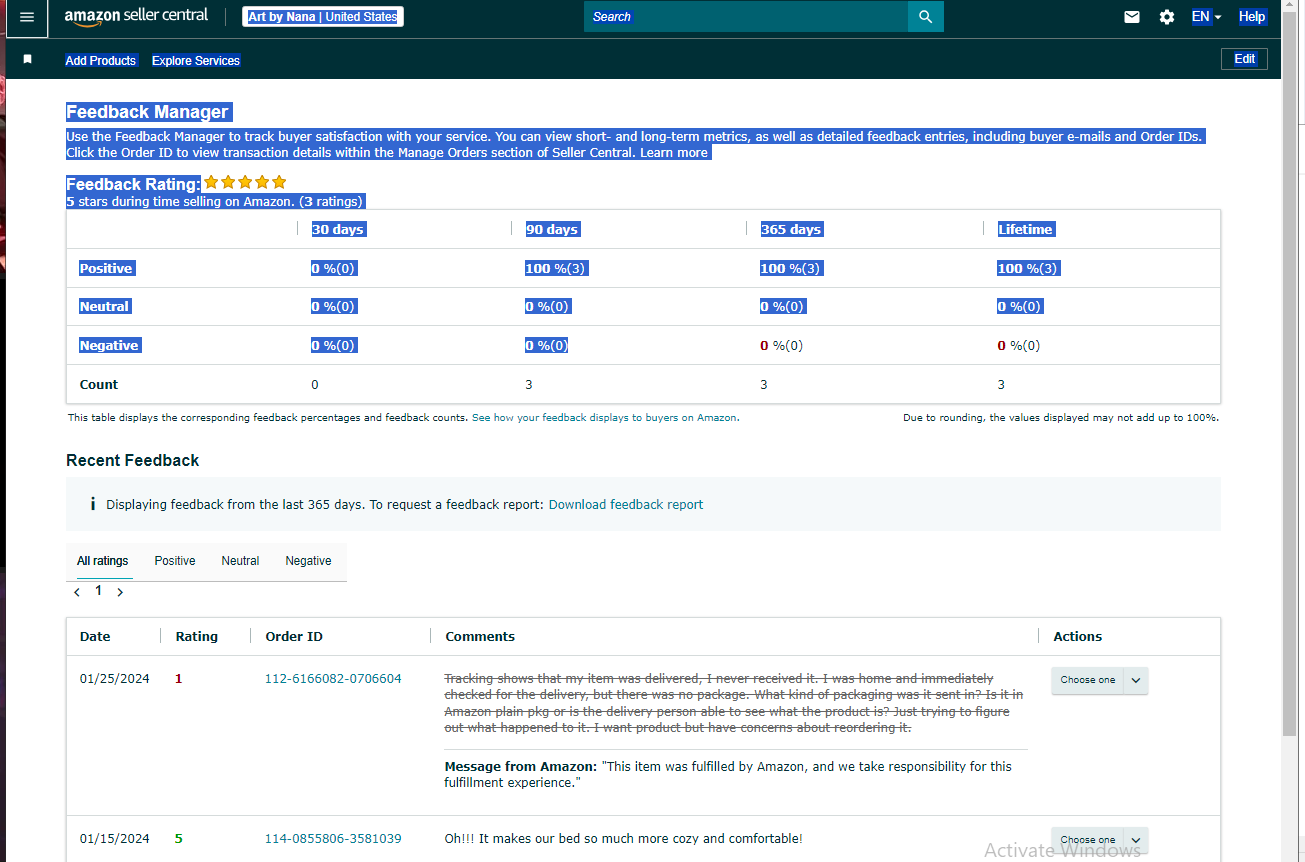1305x862 pixels.
Task: Click the info icon beside Displaying feedback
Action: [93, 504]
